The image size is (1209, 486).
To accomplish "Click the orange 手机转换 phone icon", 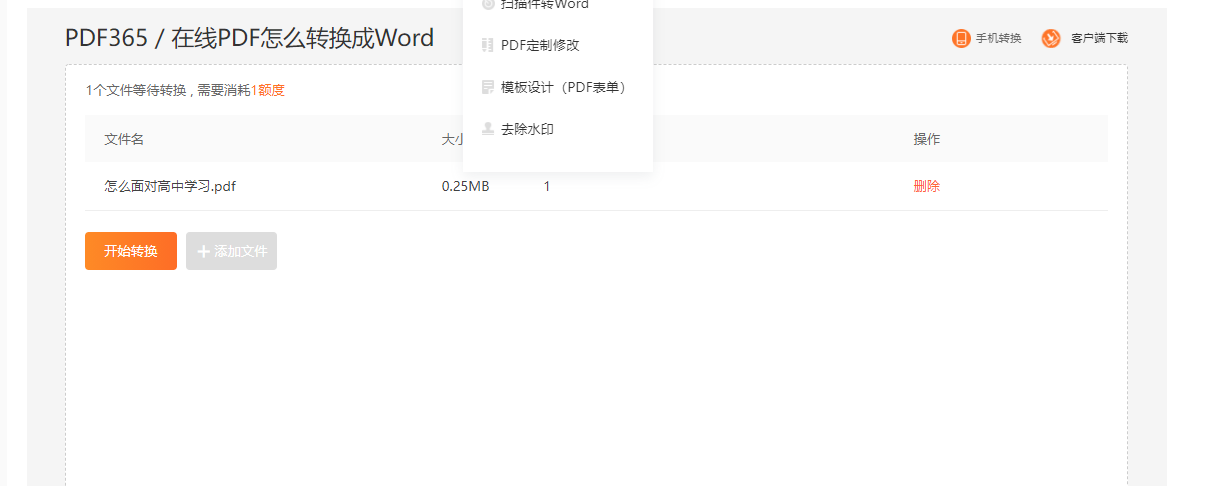I will pos(961,38).
